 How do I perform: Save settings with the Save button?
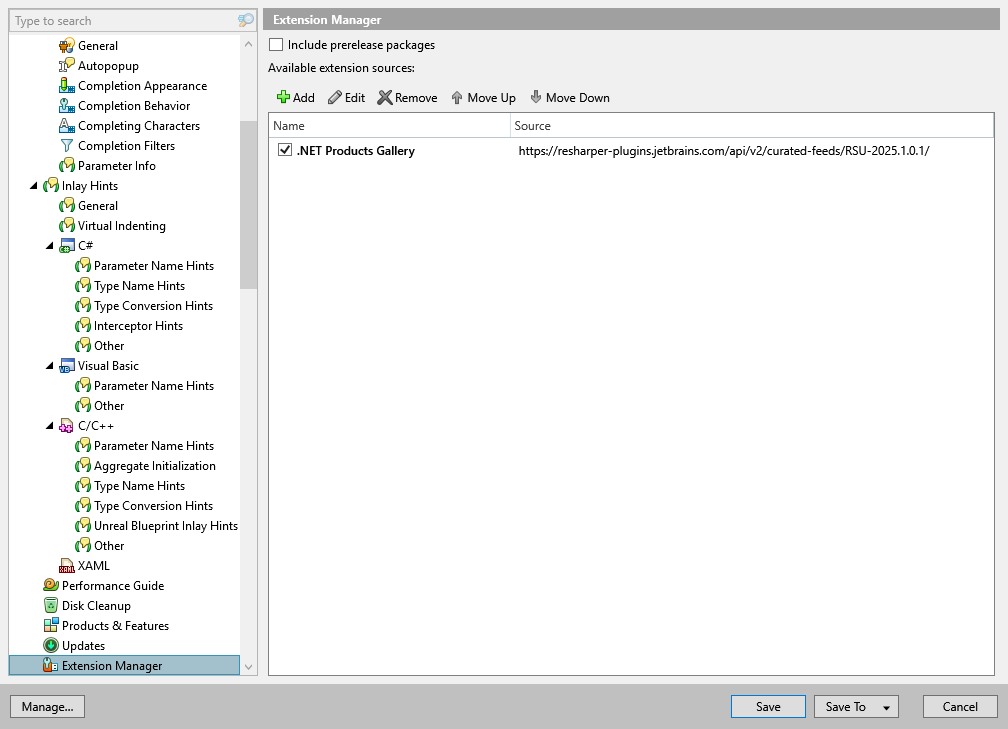768,706
